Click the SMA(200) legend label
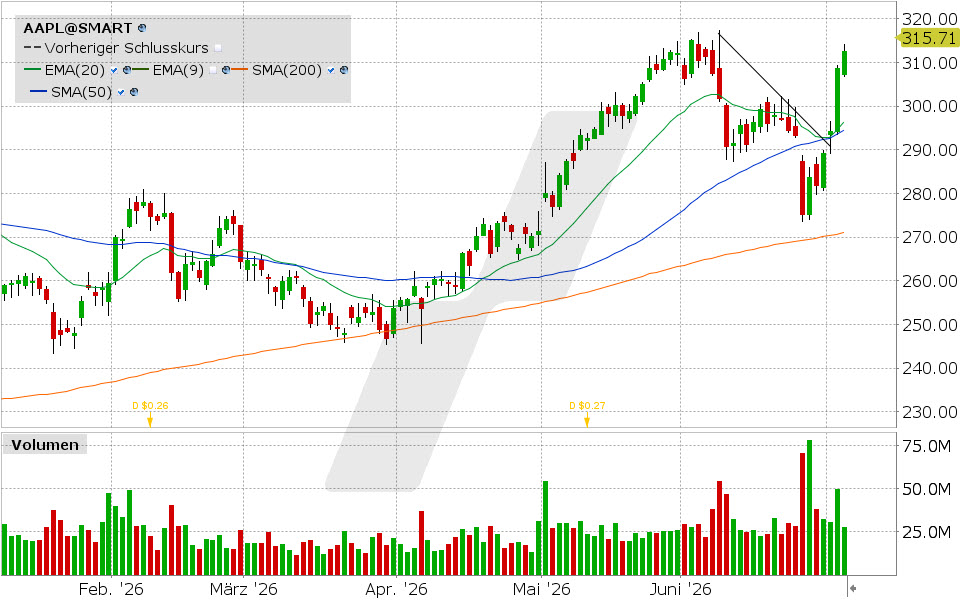 [287, 70]
